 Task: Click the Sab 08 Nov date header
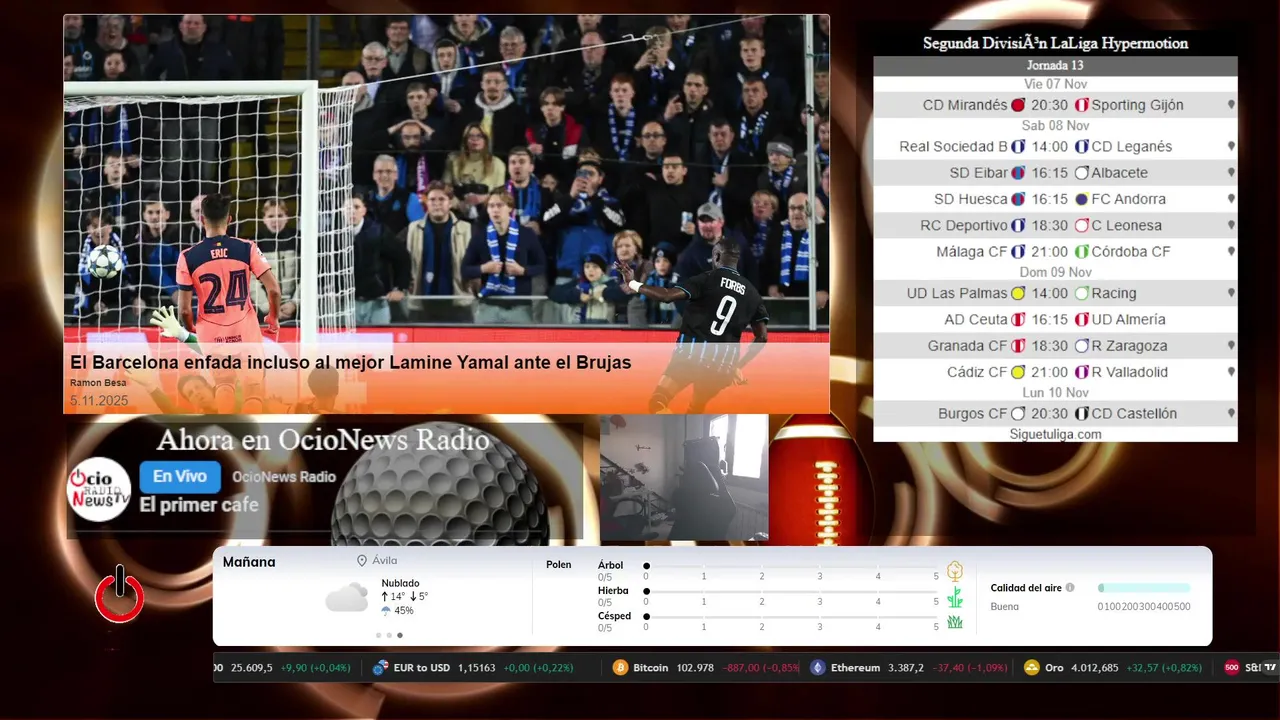coord(1055,126)
